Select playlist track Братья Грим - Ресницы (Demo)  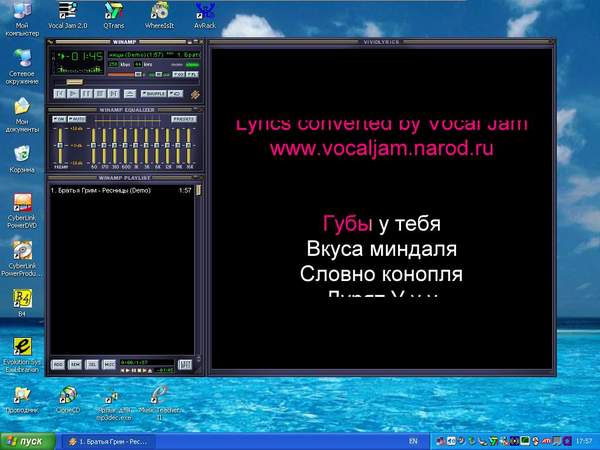pos(121,190)
